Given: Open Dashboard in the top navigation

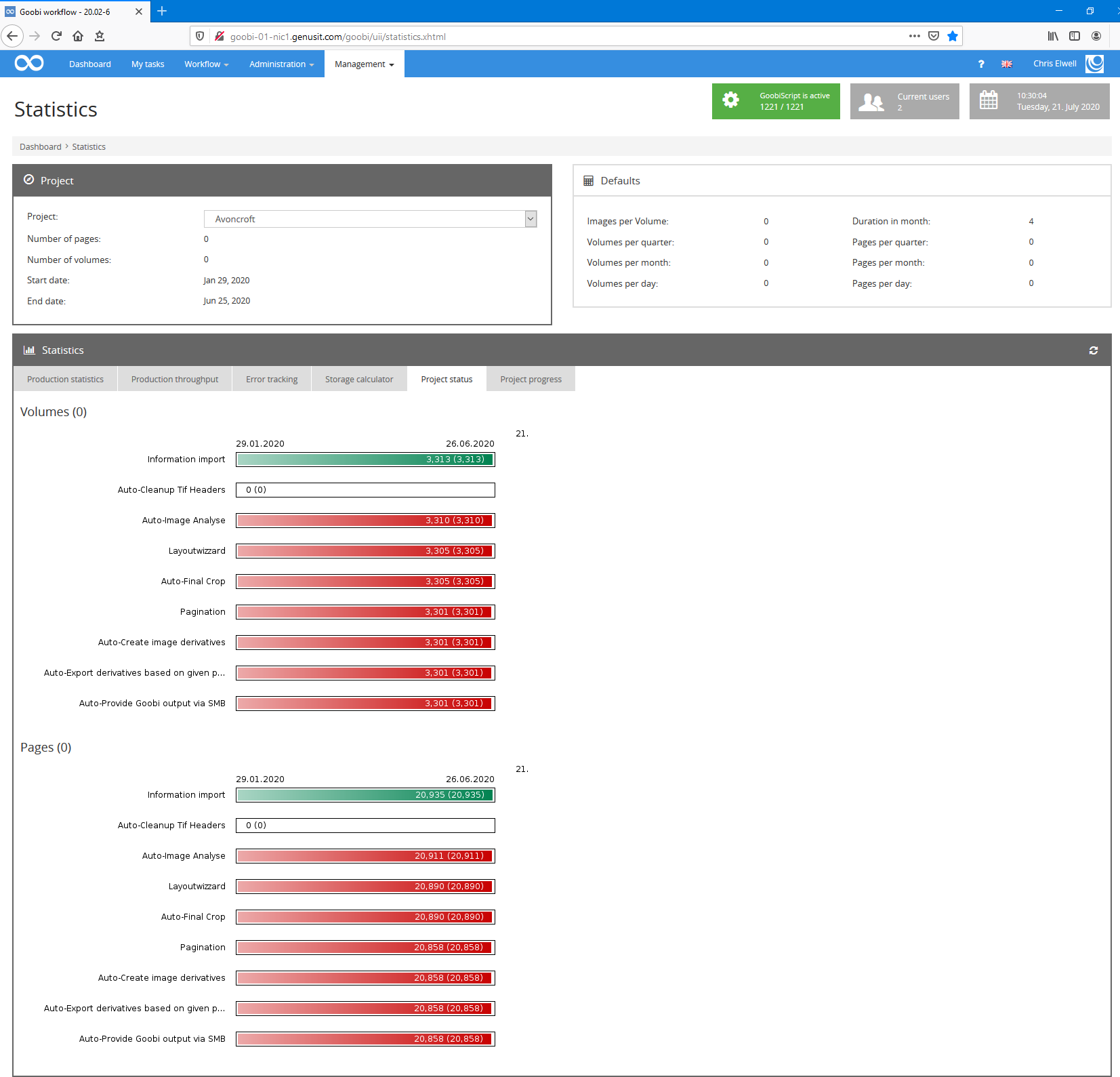Looking at the screenshot, I should (90, 64).
